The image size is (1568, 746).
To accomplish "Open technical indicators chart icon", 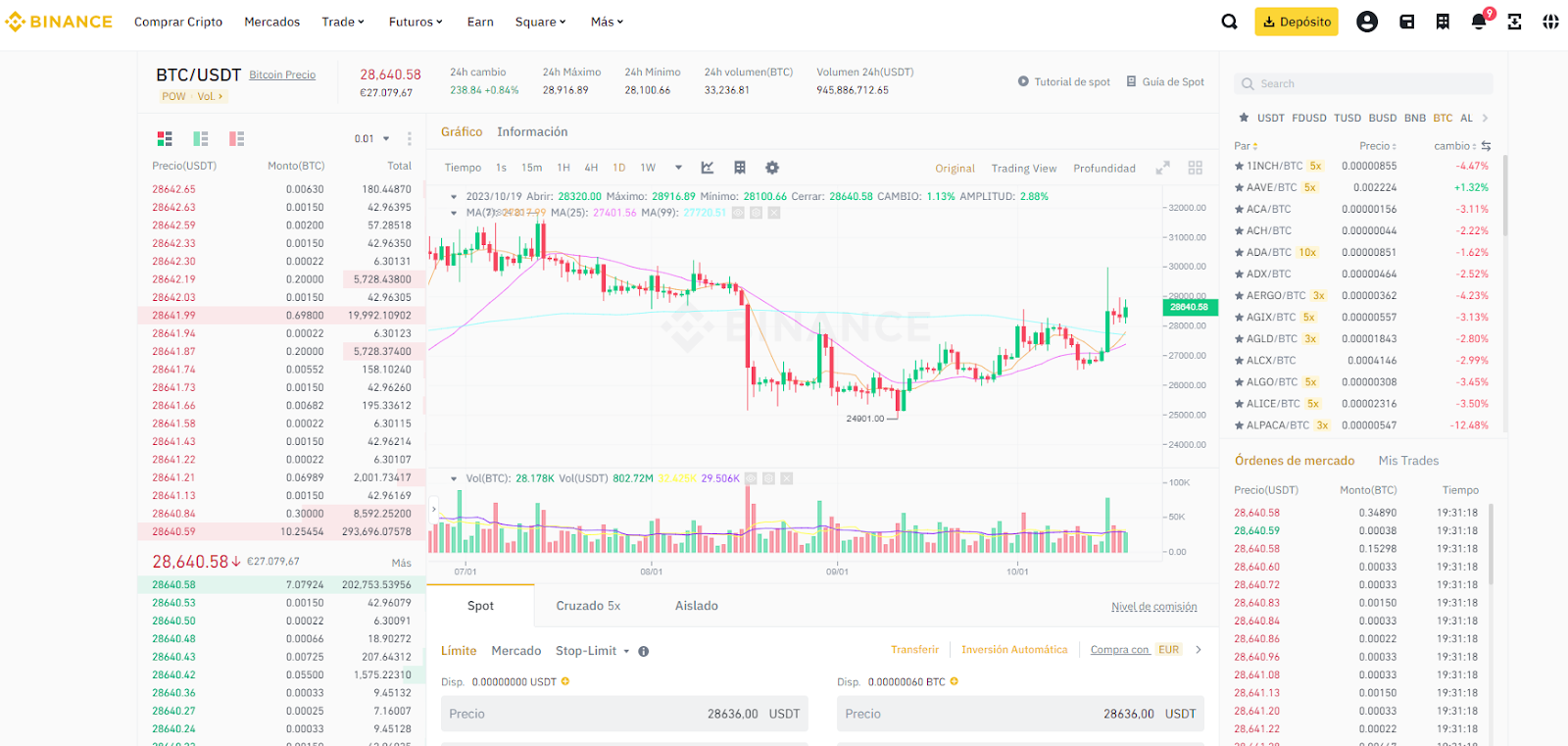I will 708,168.
